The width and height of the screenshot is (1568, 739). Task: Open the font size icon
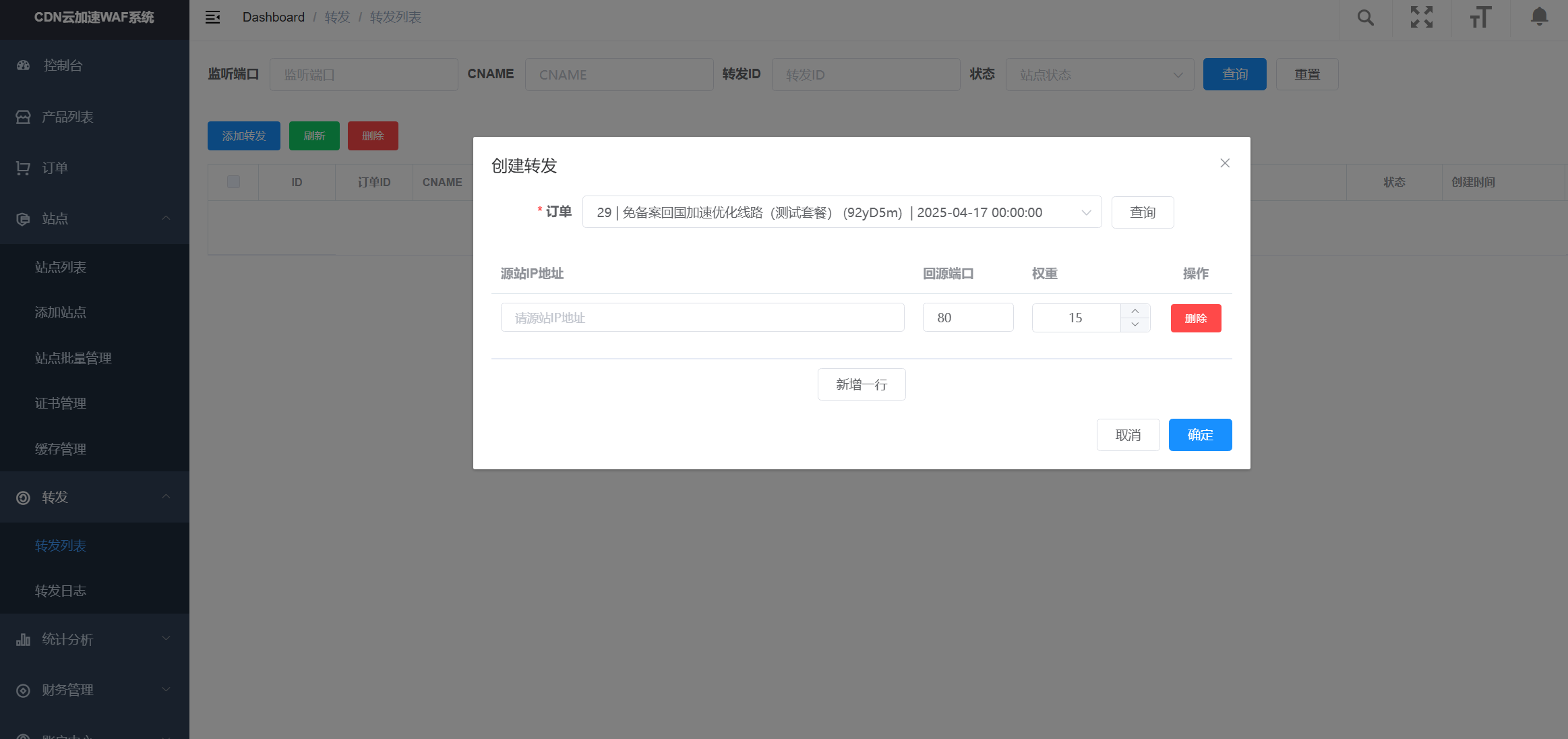(1480, 18)
